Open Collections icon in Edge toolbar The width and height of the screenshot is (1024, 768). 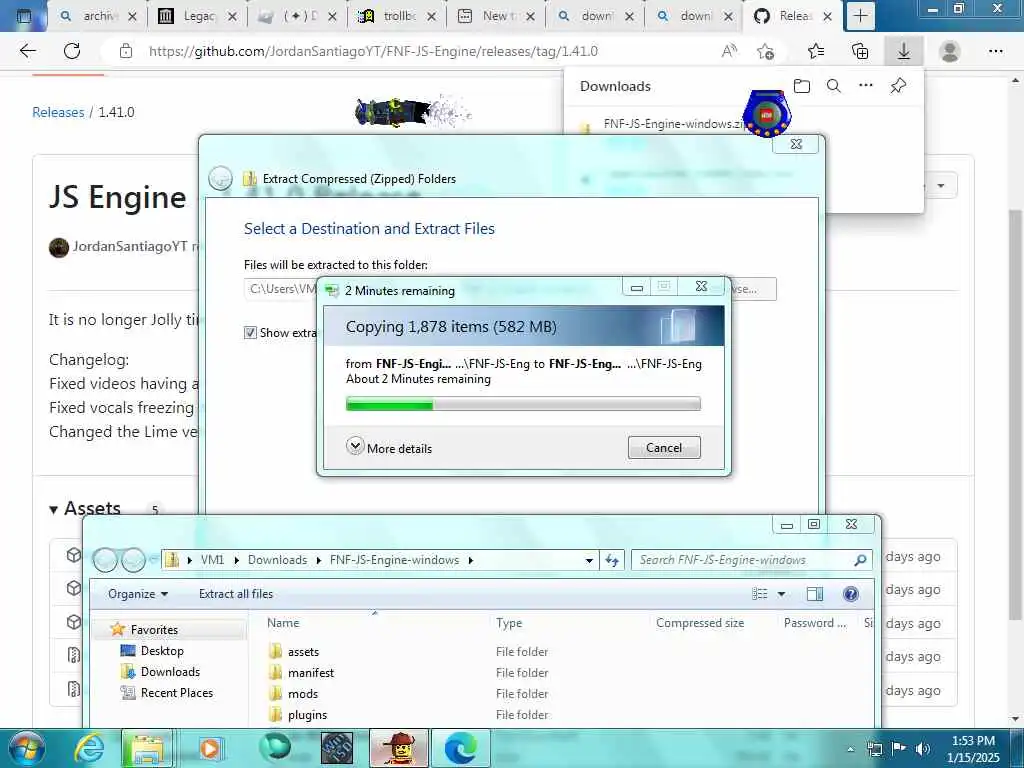point(860,51)
